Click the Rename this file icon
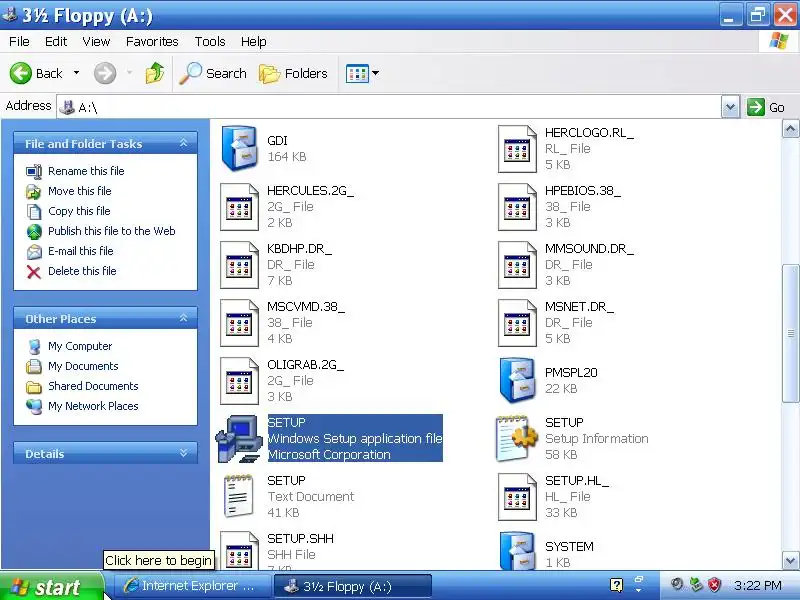Viewport: 800px width, 600px height. coord(34,171)
